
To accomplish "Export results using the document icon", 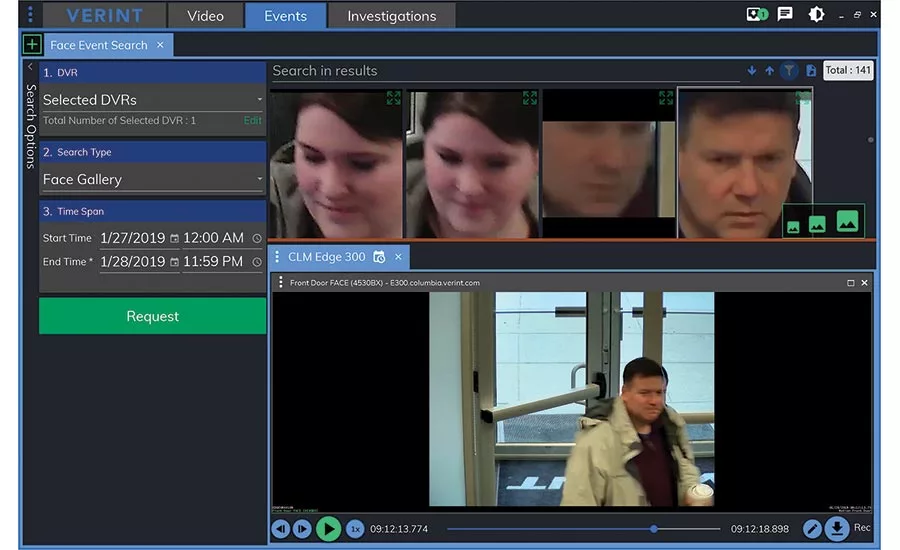I will [811, 71].
